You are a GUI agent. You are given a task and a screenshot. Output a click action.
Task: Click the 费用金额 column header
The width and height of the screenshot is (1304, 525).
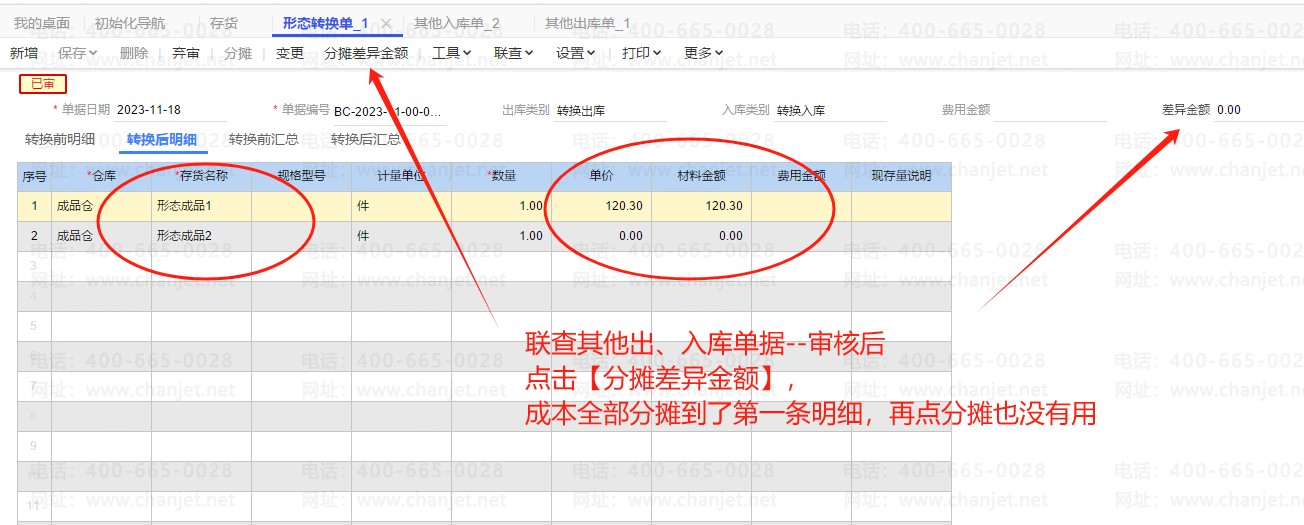click(801, 176)
